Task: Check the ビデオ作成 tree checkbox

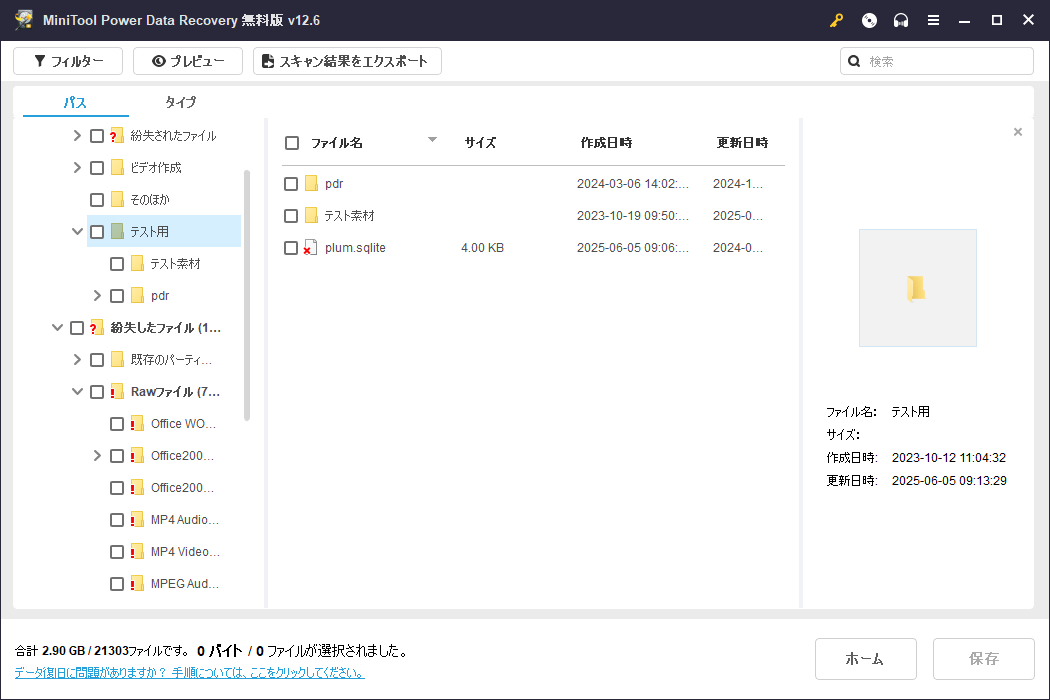Action: click(97, 167)
